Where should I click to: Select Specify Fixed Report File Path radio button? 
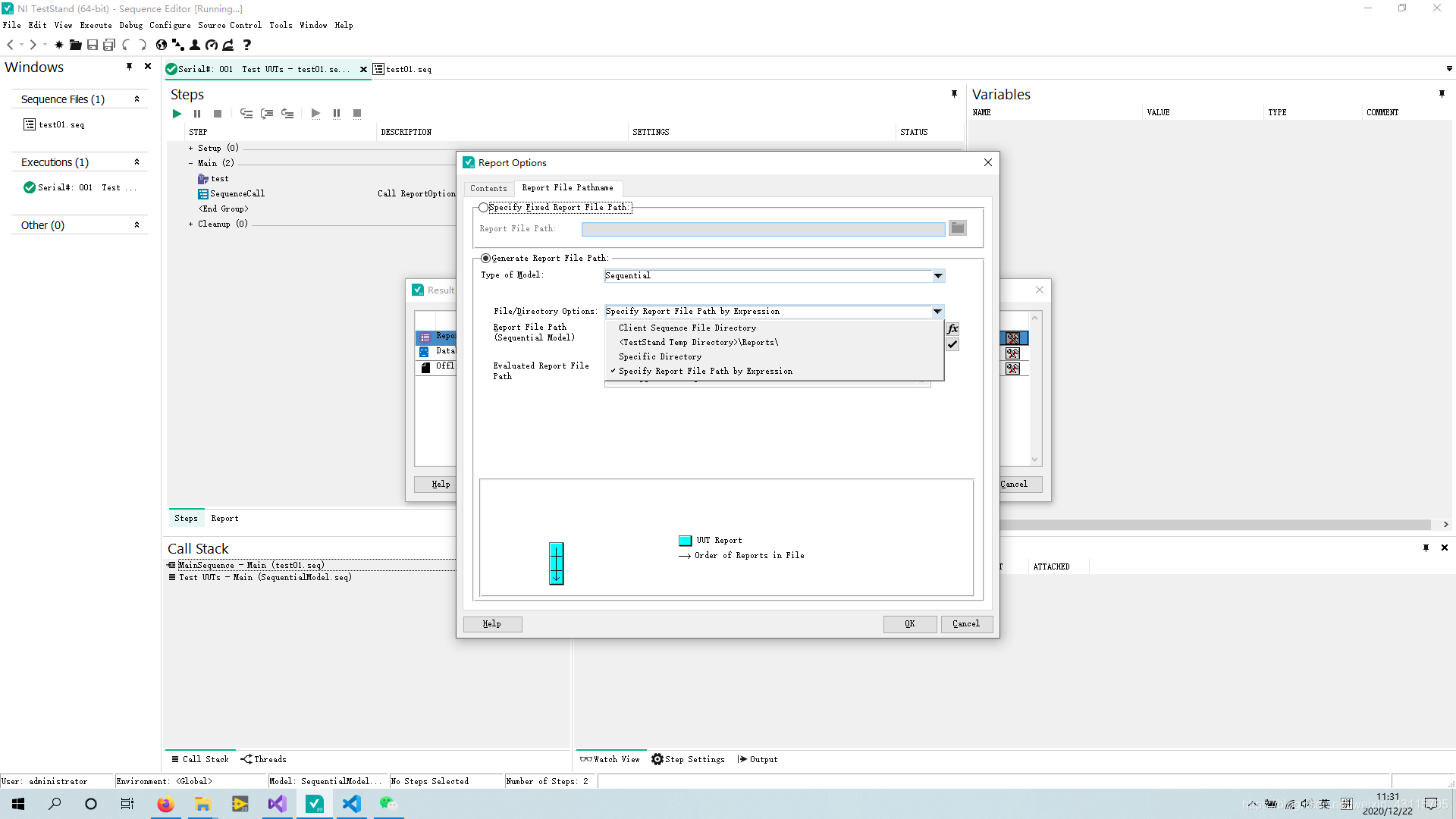(x=483, y=207)
